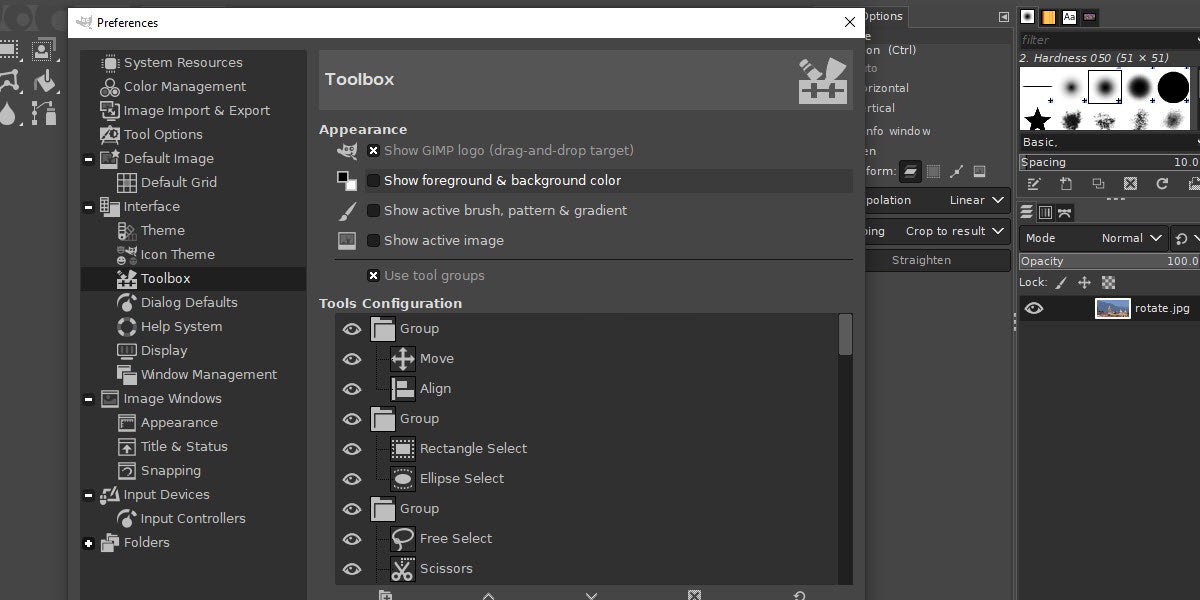This screenshot has height=600, width=1200.
Task: Open the Theme preferences page
Action: 162,231
